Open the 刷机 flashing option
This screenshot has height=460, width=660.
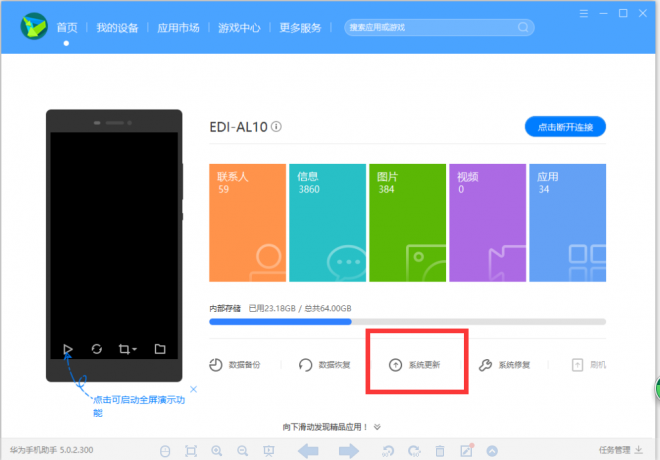click(x=589, y=364)
